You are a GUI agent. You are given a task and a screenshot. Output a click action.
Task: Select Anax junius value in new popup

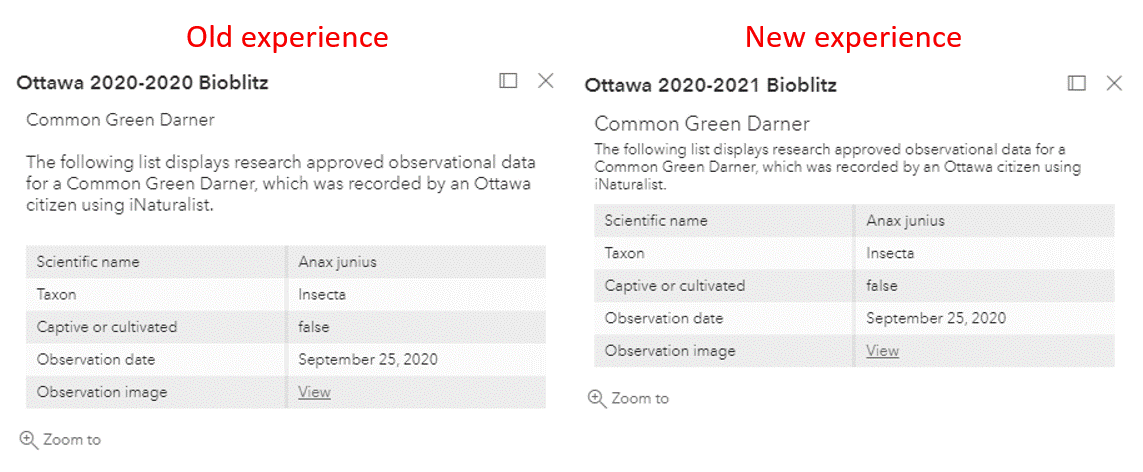point(905,221)
